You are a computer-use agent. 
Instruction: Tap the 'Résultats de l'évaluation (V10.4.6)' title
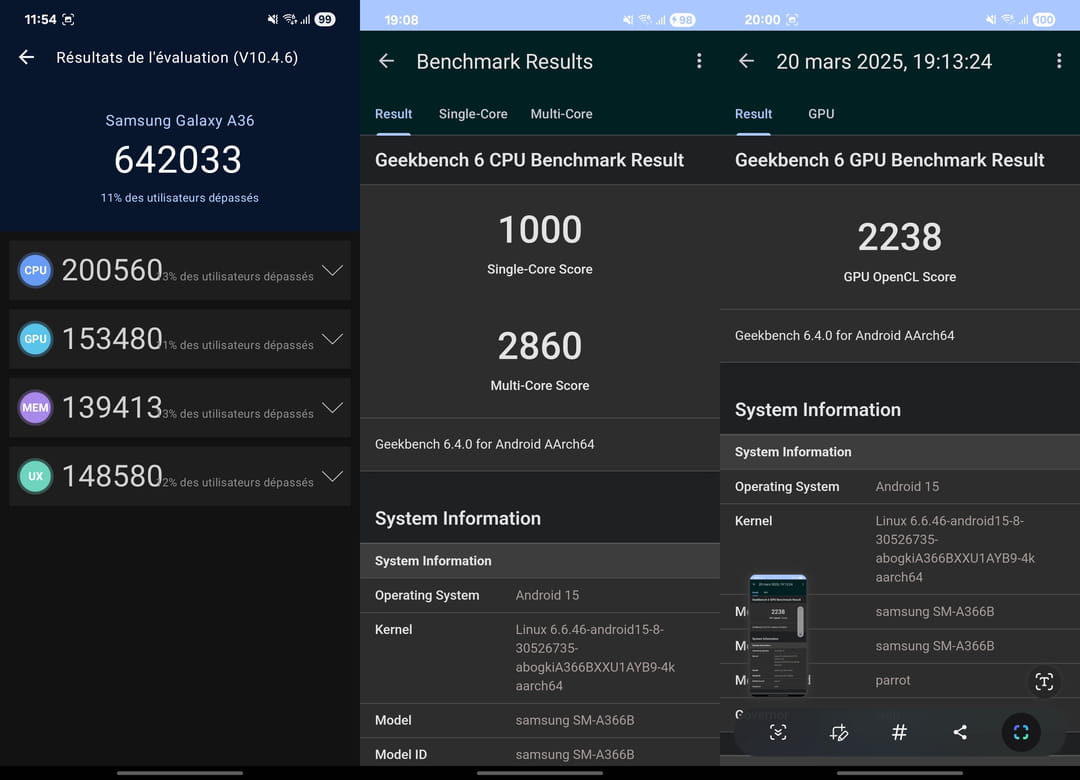(177, 57)
